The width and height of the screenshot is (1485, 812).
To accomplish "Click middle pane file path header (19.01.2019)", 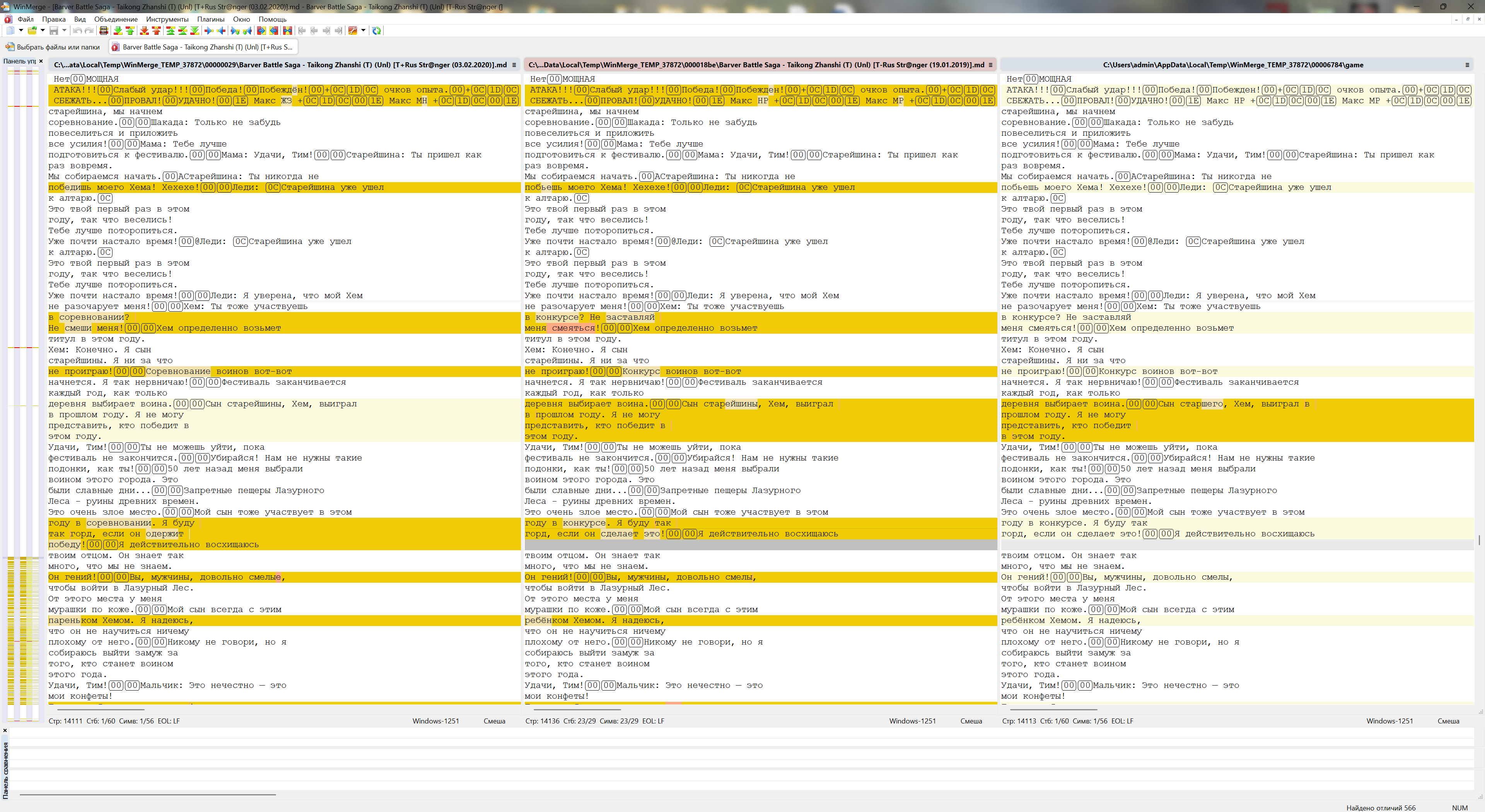I will click(x=756, y=65).
